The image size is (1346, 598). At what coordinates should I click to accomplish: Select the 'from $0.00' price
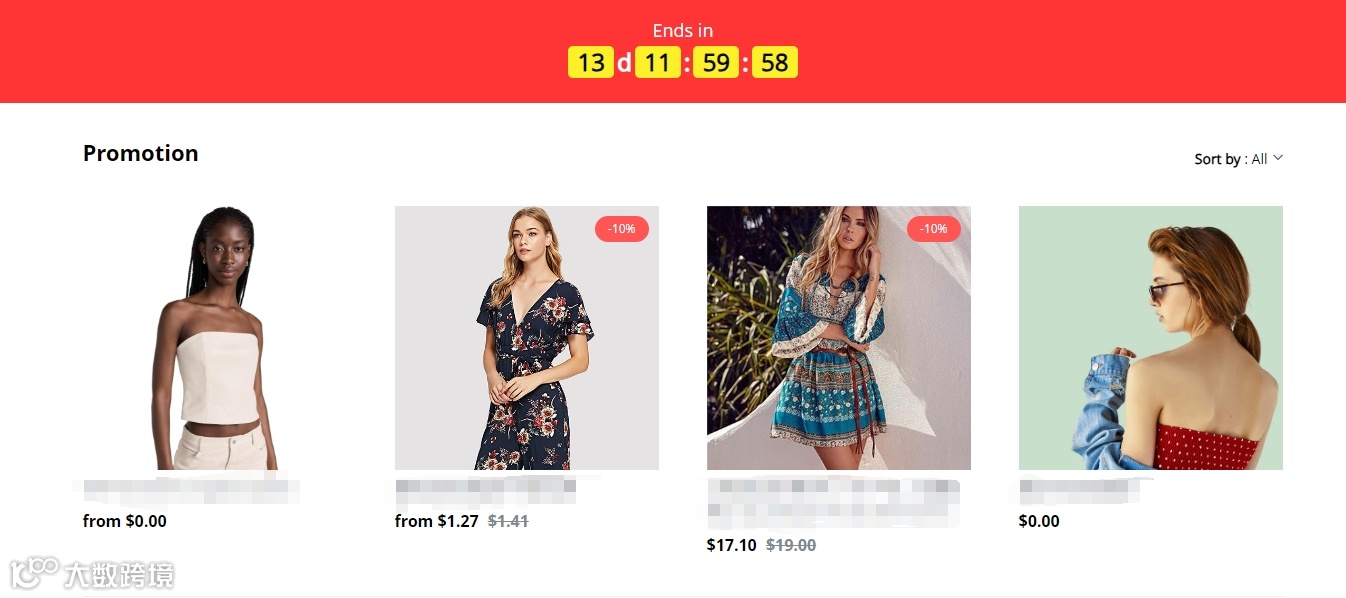pyautogui.click(x=125, y=521)
